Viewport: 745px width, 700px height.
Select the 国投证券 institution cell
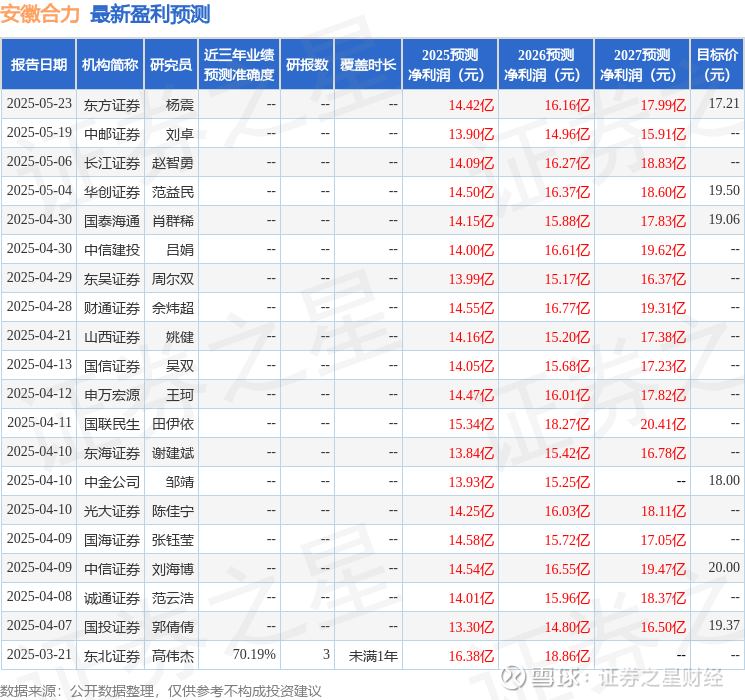(x=112, y=627)
